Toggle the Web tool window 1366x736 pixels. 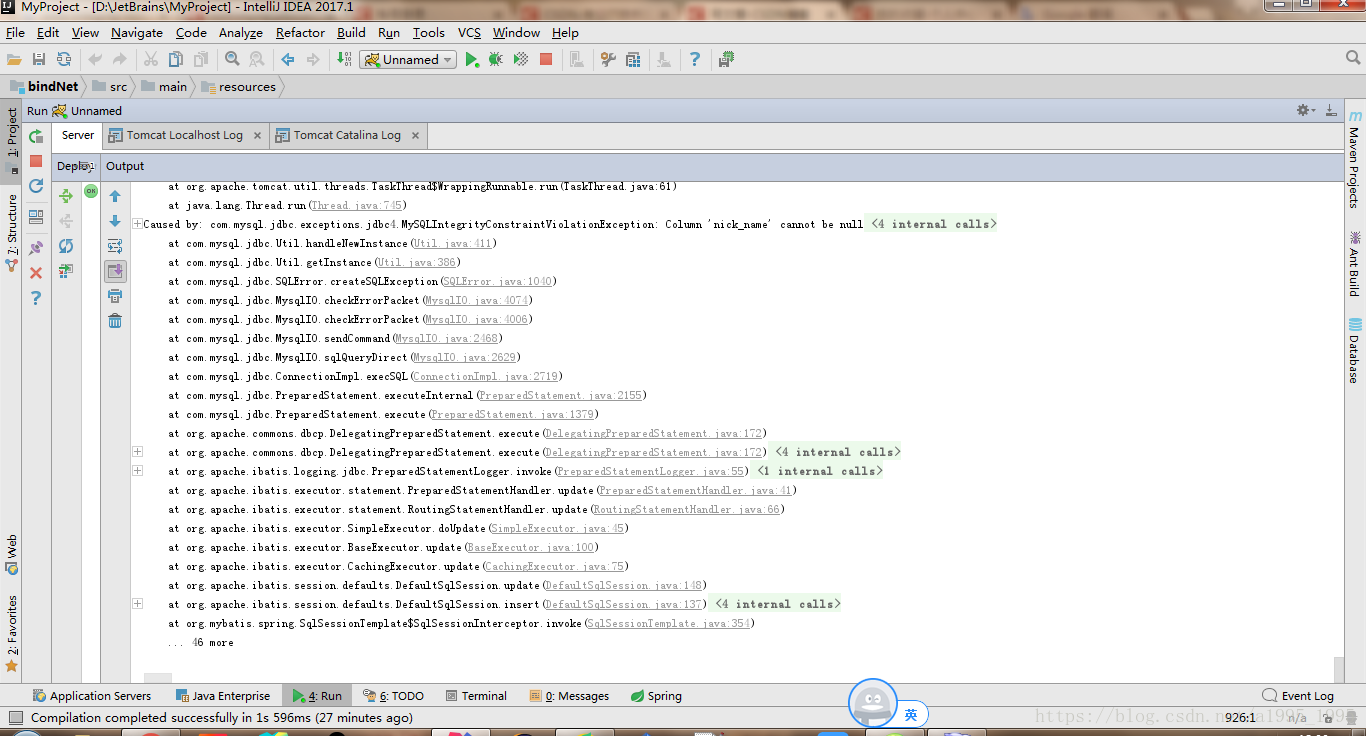(12, 554)
